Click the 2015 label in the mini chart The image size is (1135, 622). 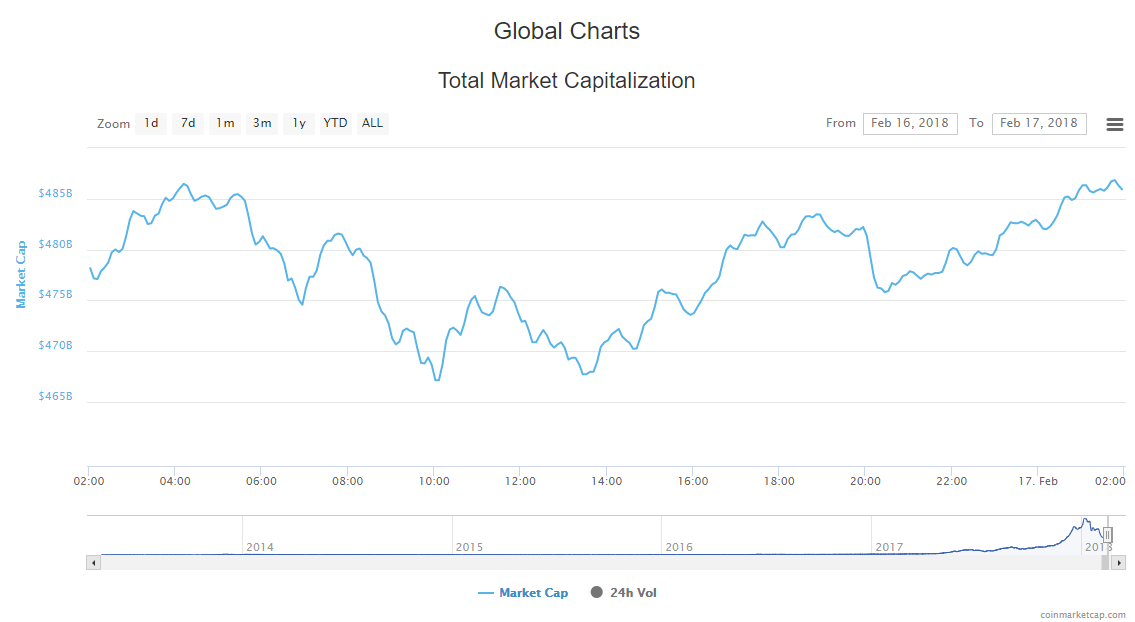click(470, 547)
